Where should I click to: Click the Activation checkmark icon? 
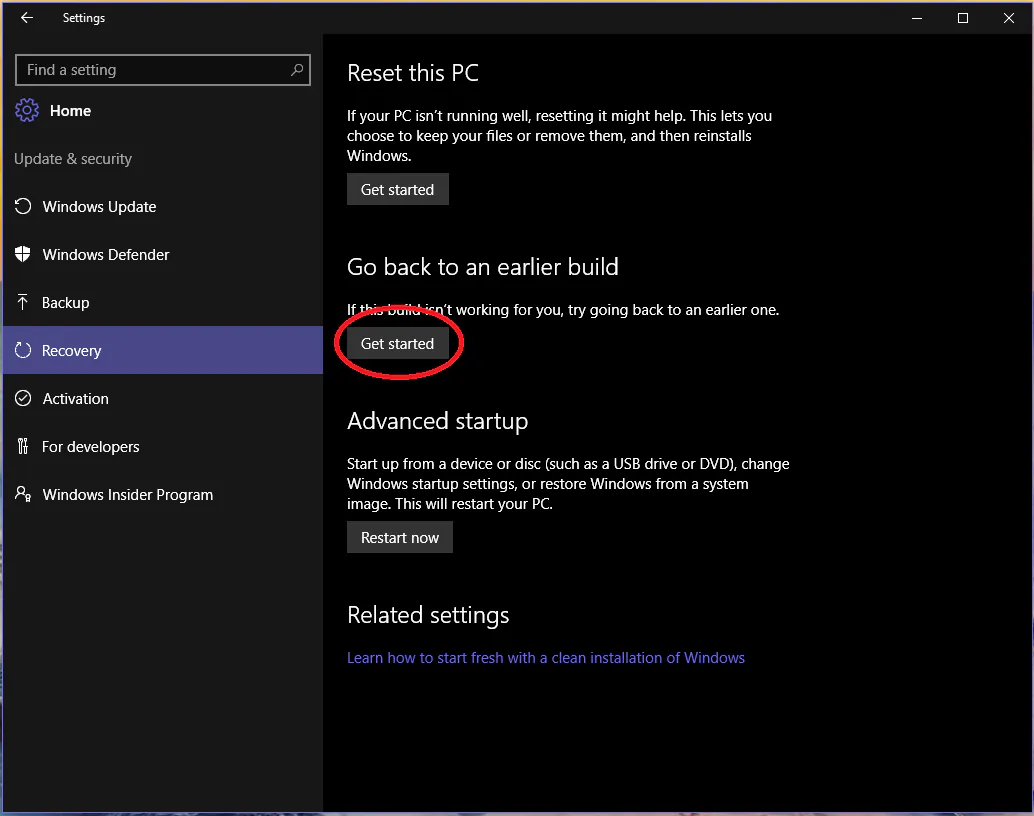point(23,398)
